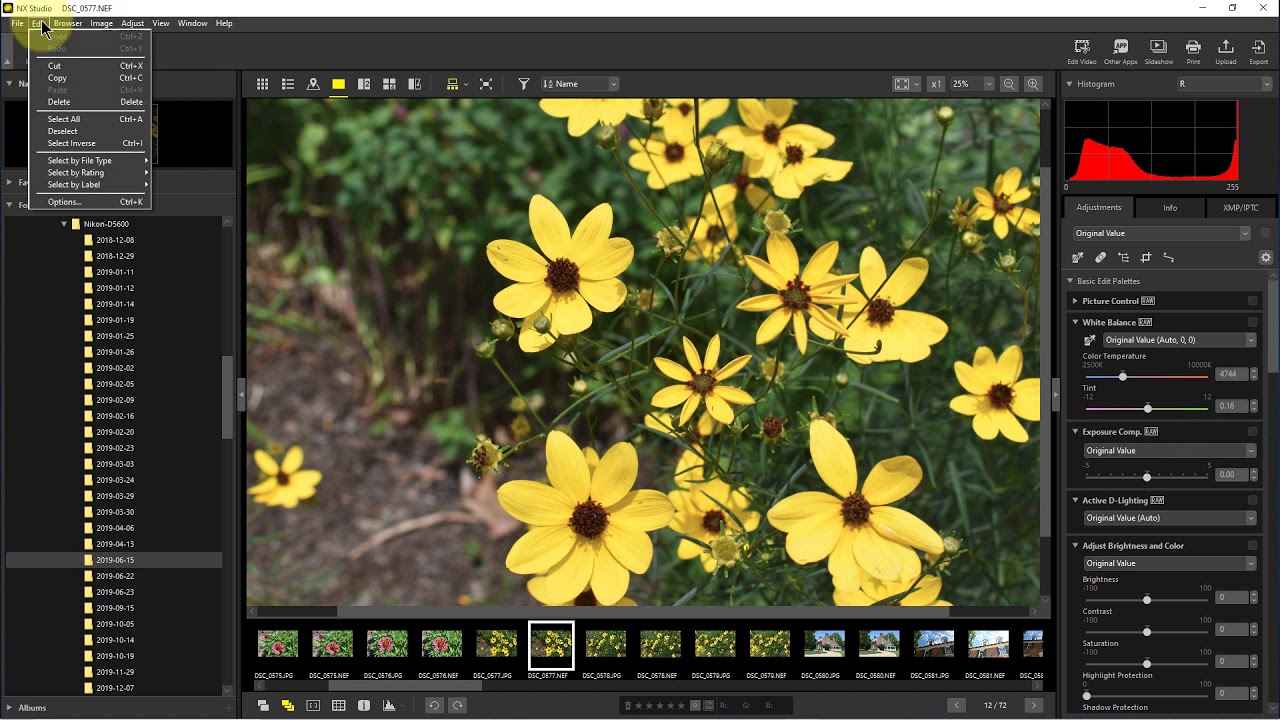Open the 25% zoom level dropdown

pos(972,84)
